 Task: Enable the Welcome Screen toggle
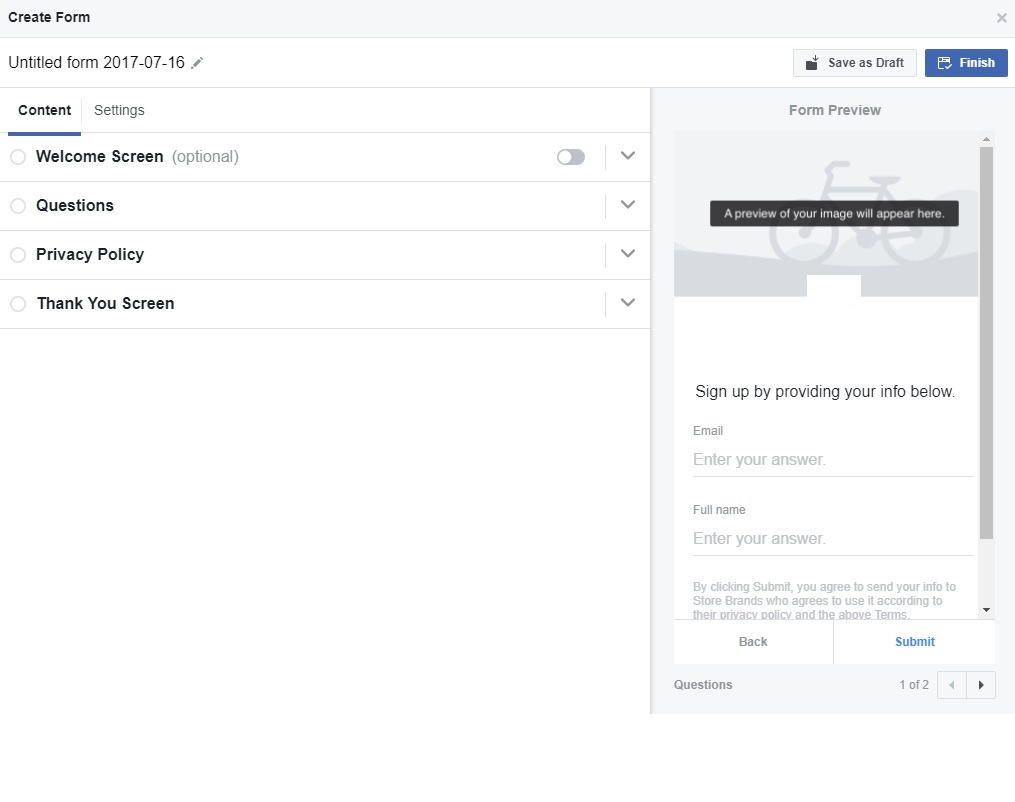click(x=571, y=157)
